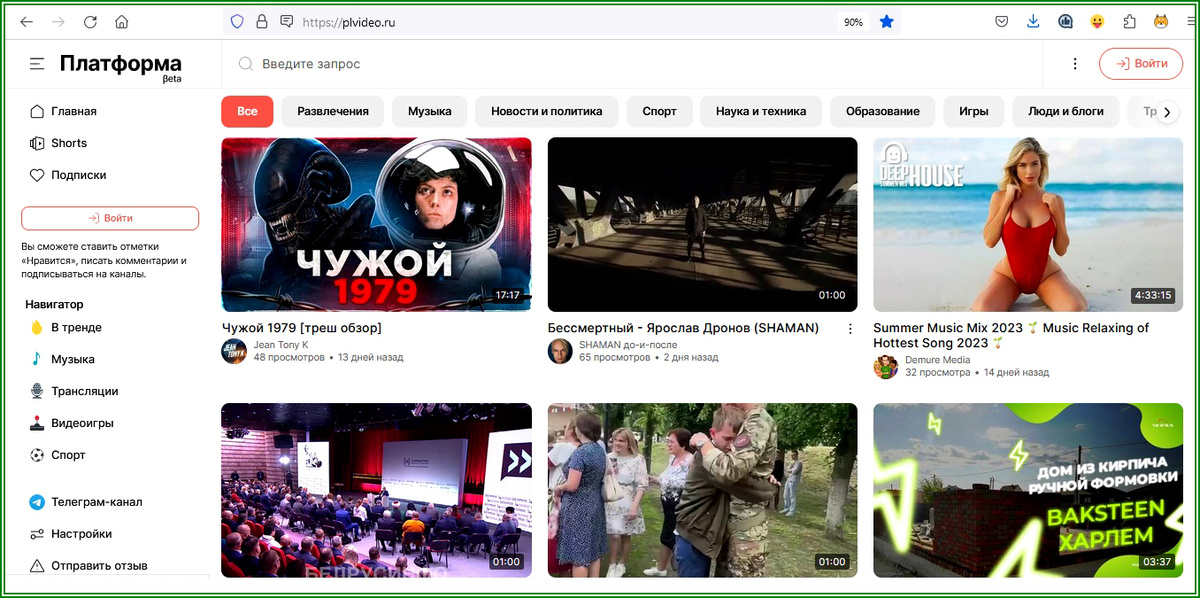
Task: Select the Игры category chip
Action: (974, 111)
